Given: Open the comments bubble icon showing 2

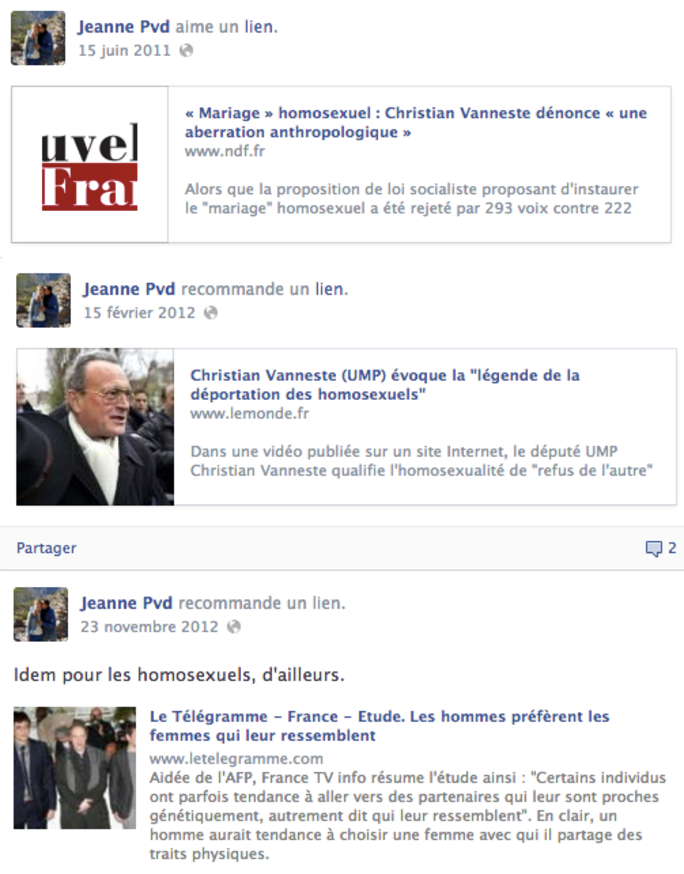Looking at the screenshot, I should point(653,548).
